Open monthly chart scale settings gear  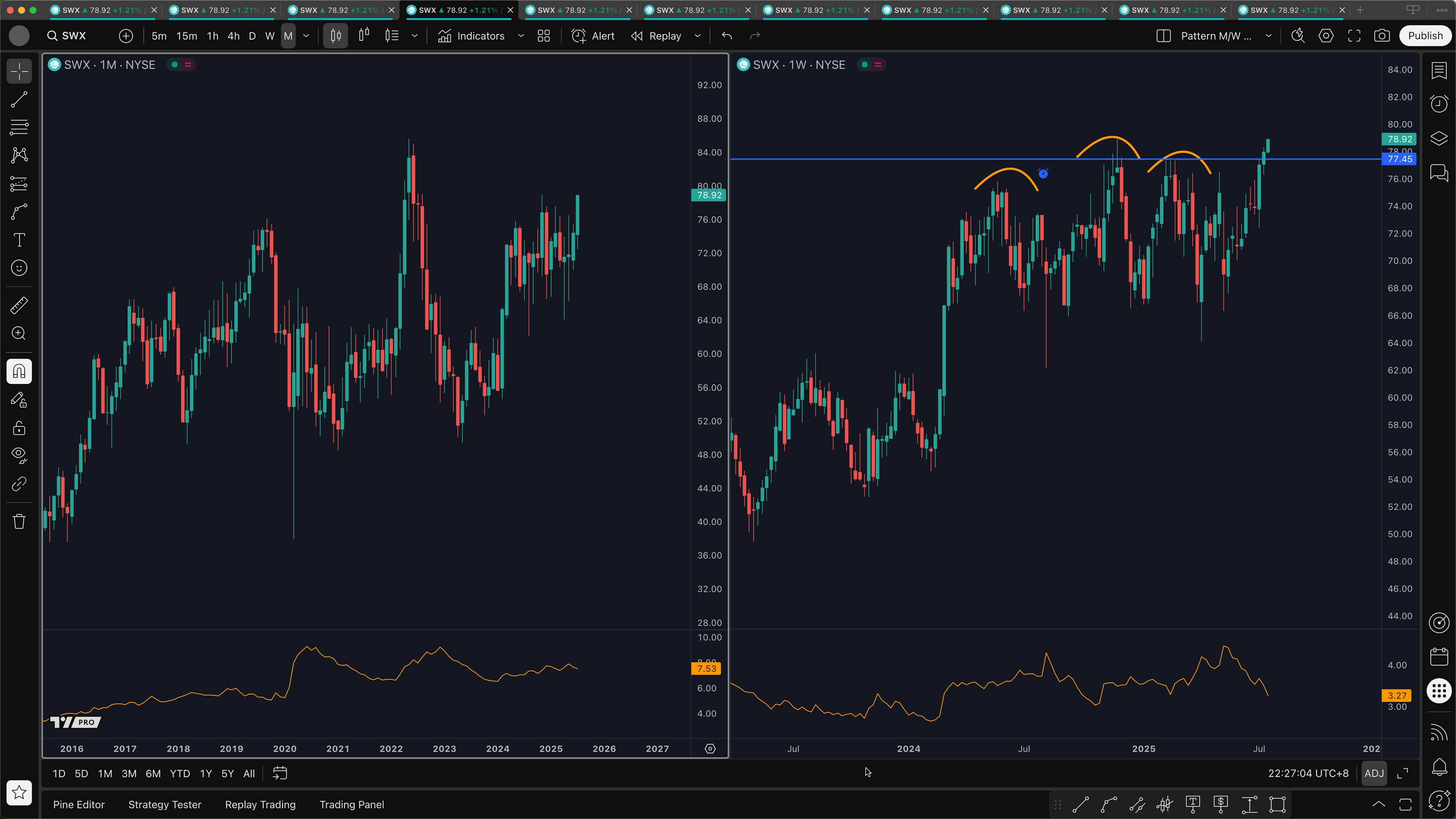point(710,748)
